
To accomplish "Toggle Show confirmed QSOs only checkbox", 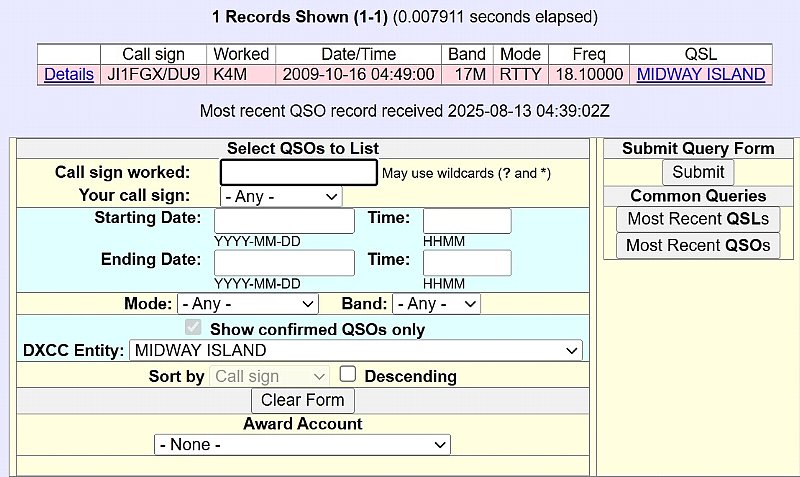I will coord(193,328).
